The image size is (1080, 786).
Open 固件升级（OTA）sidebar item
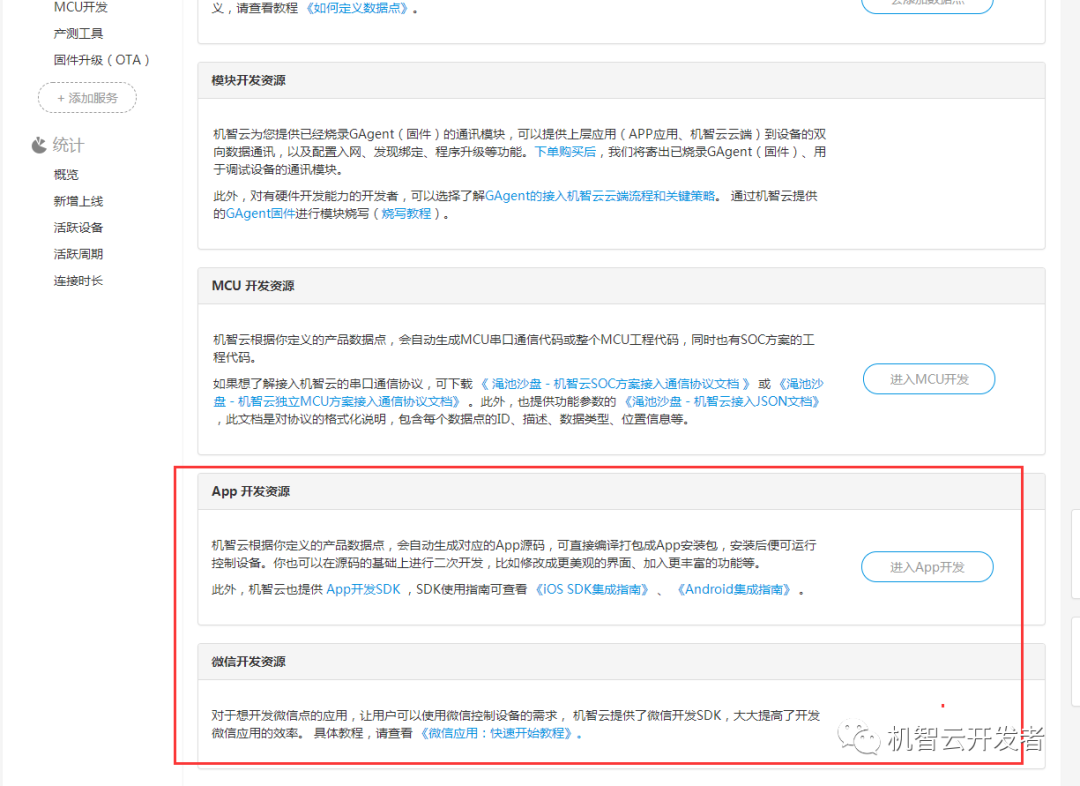point(102,60)
